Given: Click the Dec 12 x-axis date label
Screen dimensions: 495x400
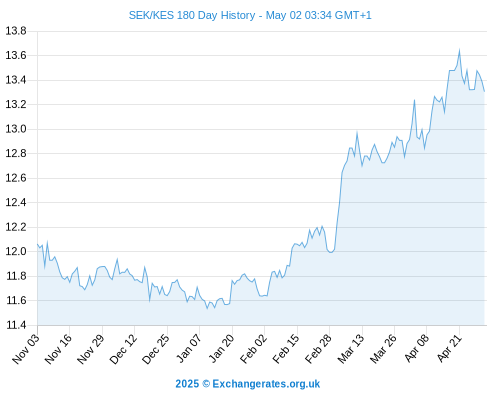Looking at the screenshot, I should coord(123,348).
